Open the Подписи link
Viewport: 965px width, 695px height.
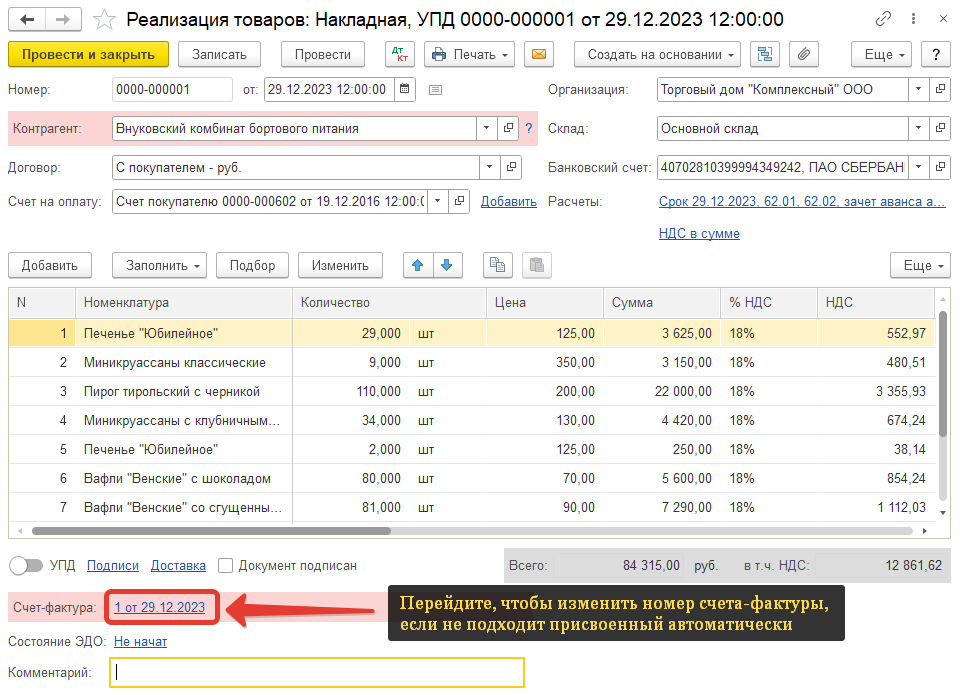point(113,565)
